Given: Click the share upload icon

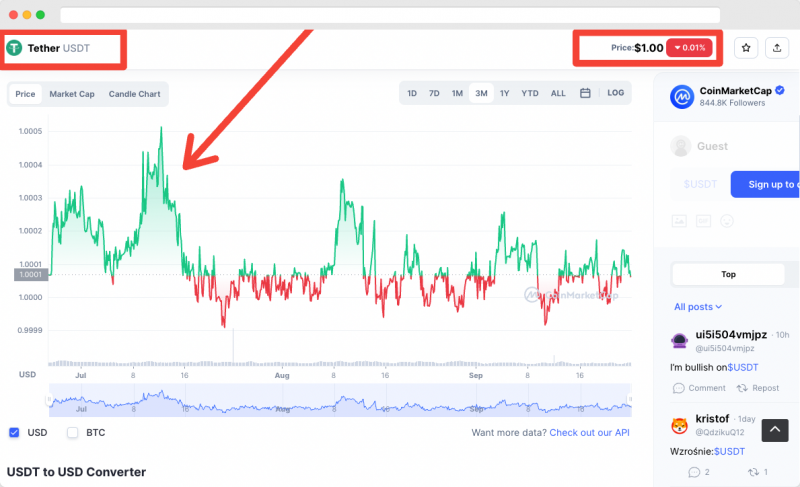Looking at the screenshot, I should (x=777, y=48).
